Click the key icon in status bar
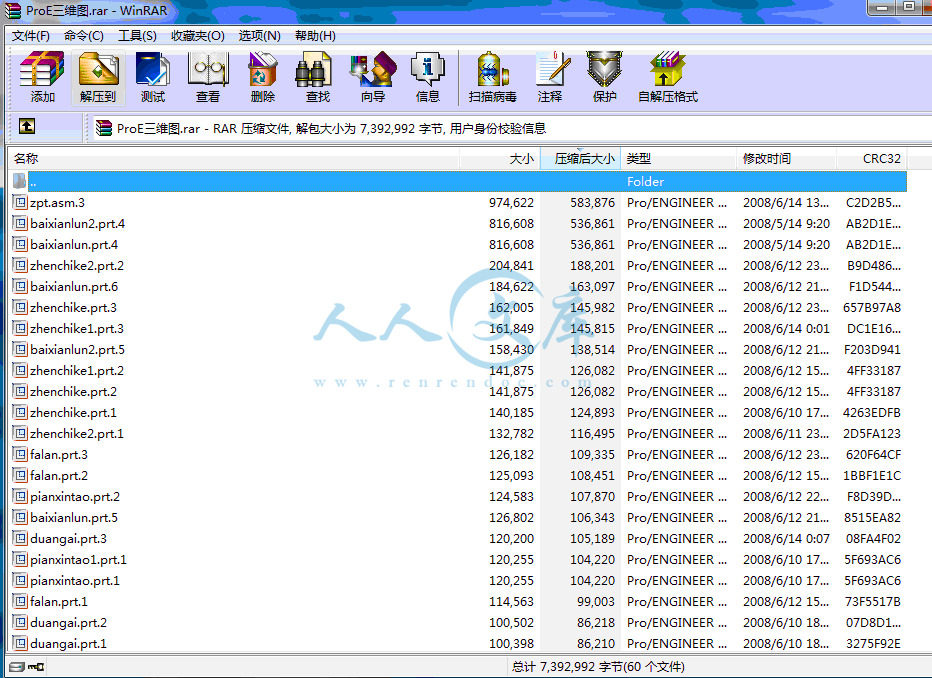This screenshot has width=932, height=678. coord(36,667)
